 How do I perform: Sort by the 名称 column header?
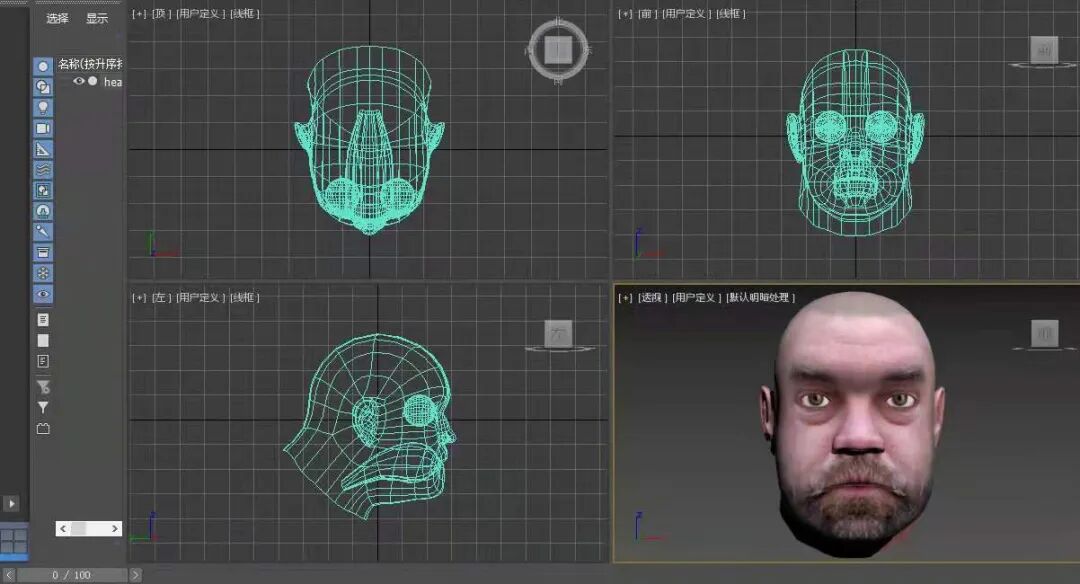click(90, 64)
